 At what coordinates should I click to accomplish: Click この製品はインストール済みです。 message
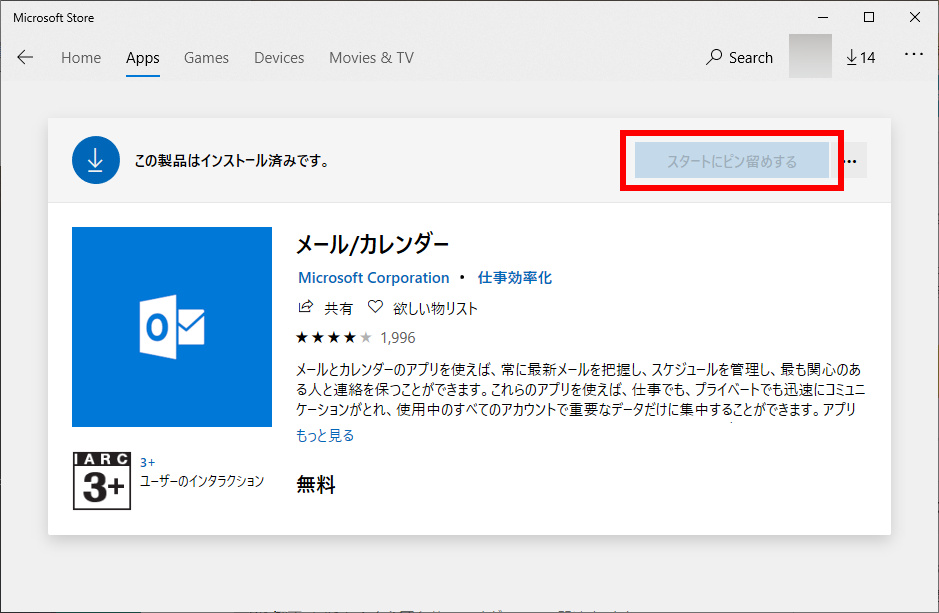(232, 160)
